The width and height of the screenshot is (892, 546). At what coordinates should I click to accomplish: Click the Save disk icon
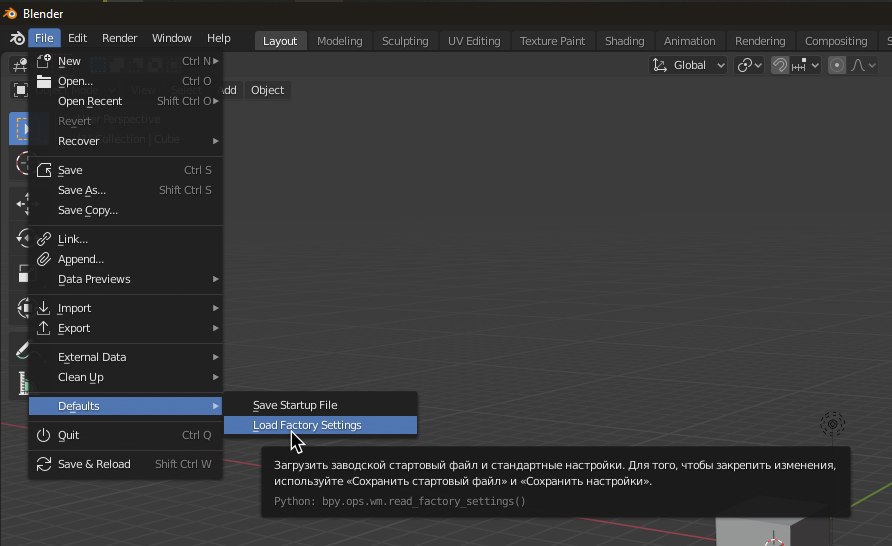pos(44,170)
